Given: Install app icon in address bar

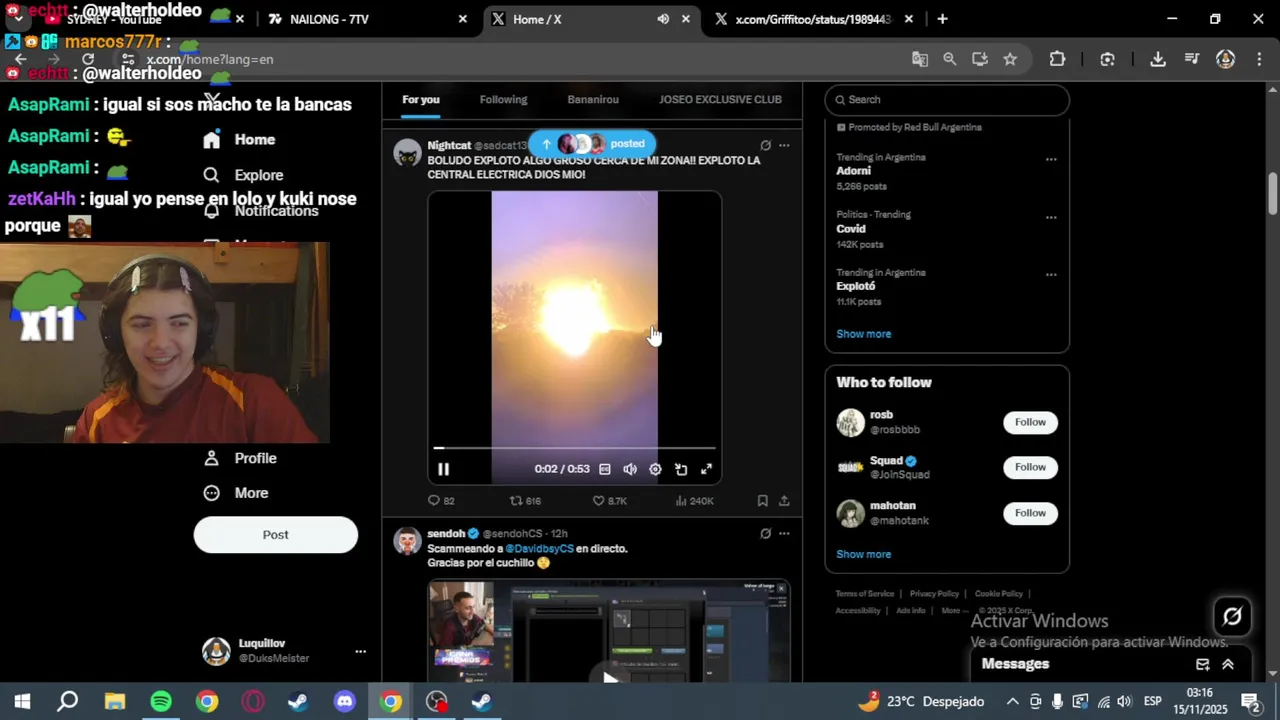Looking at the screenshot, I should pos(980,59).
